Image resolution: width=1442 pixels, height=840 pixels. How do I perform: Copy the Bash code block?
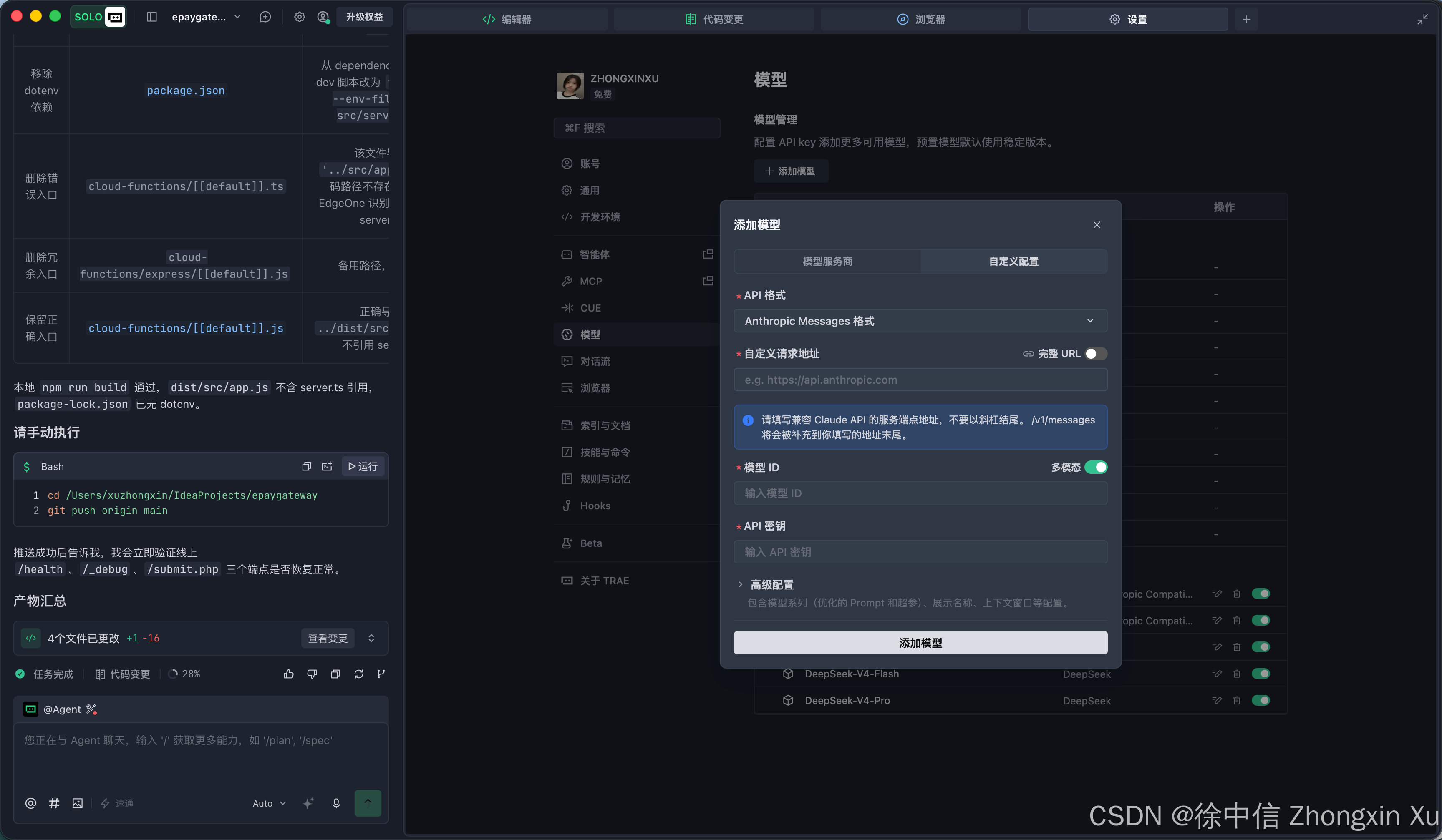click(307, 467)
